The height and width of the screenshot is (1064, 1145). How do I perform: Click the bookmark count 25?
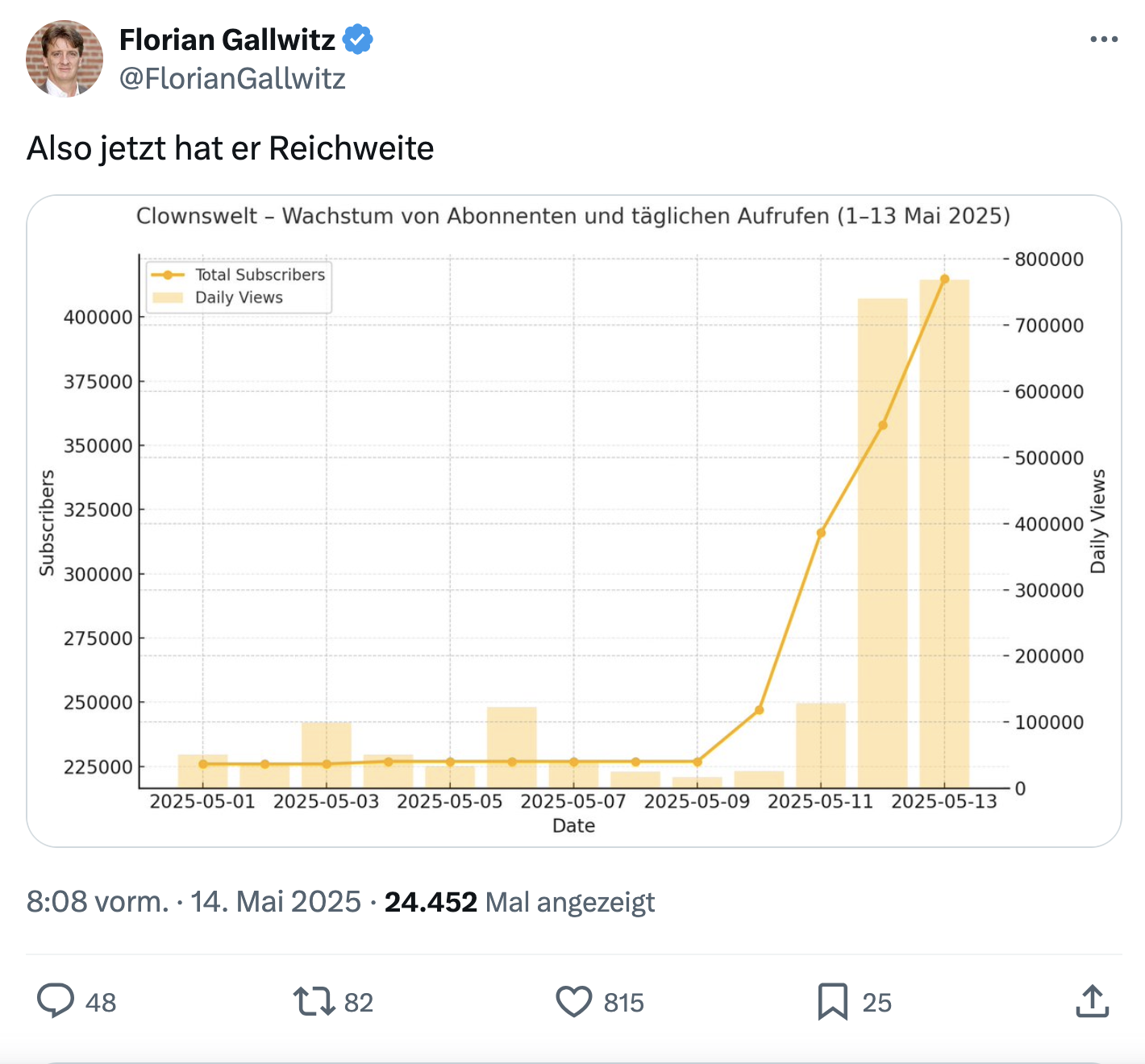877,1003
